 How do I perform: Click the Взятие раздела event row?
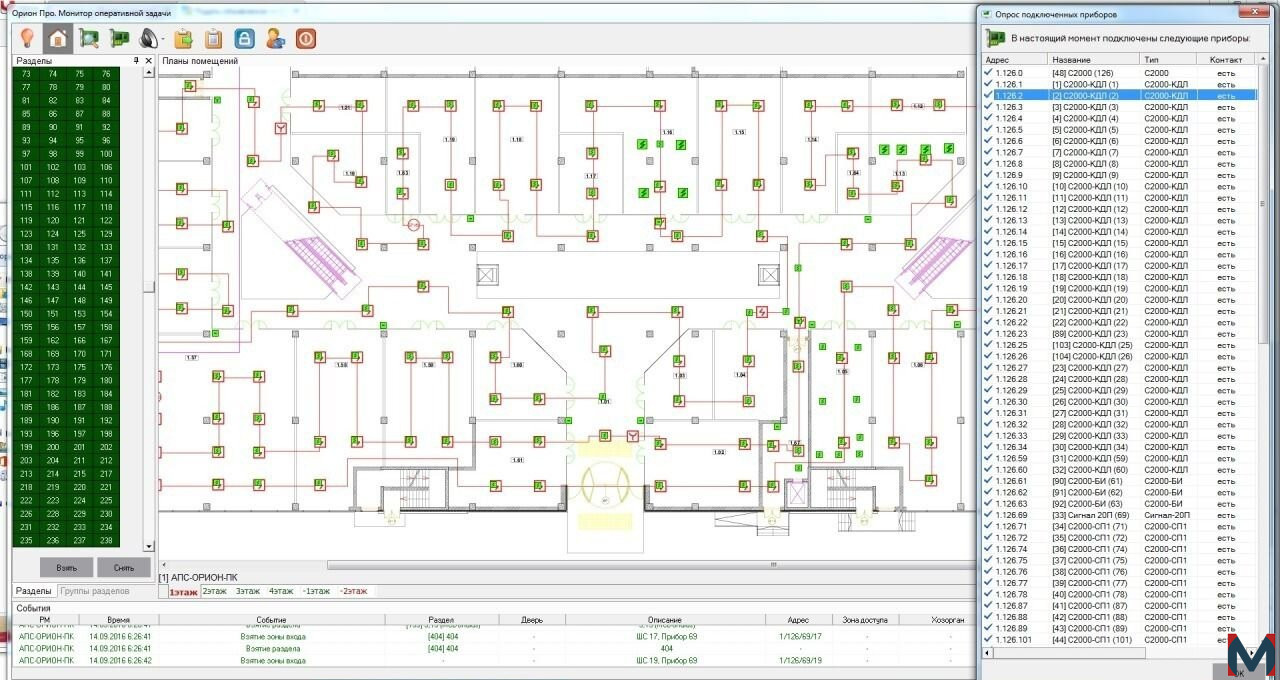(495, 648)
